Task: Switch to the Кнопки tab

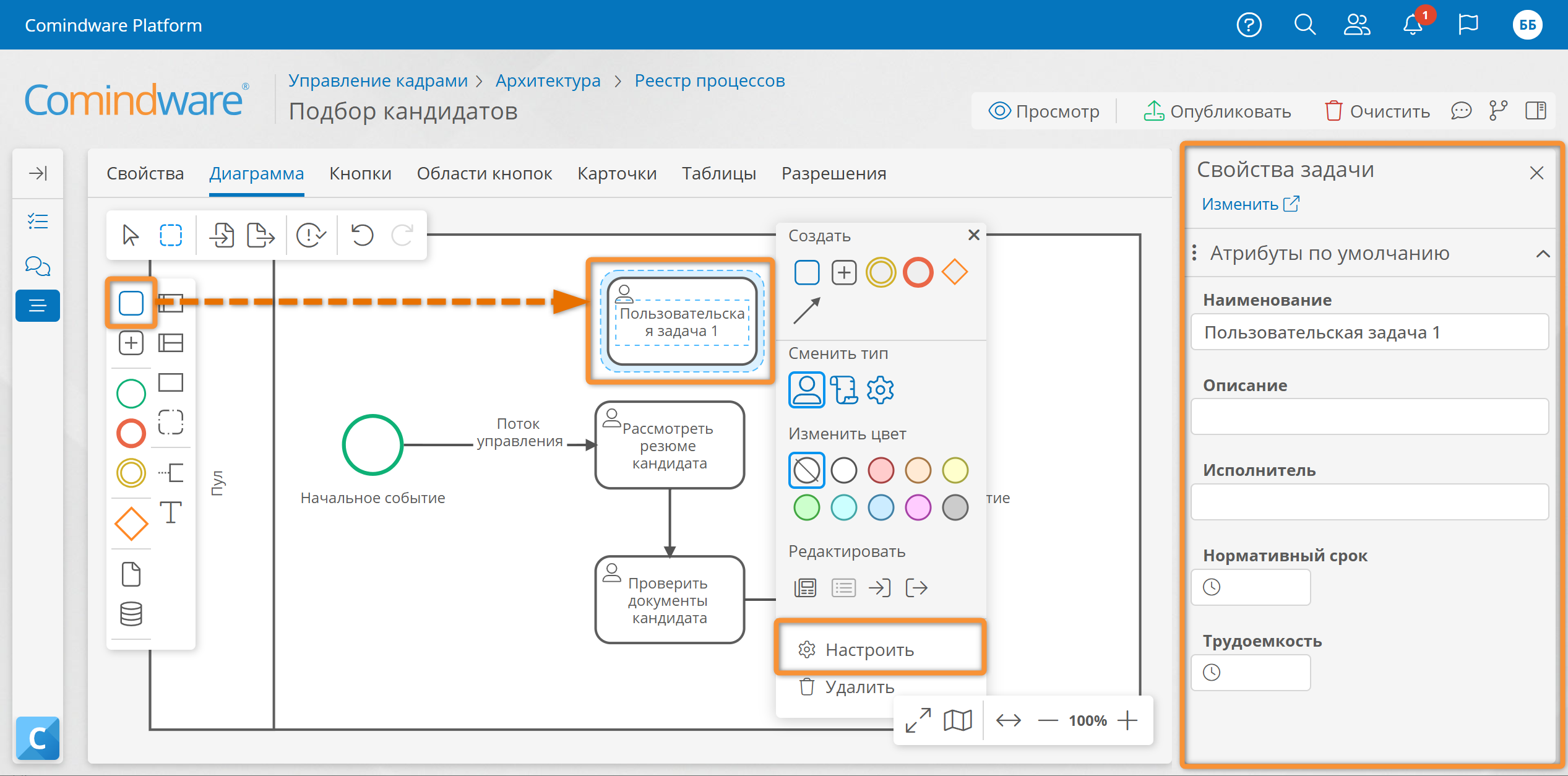Action: tap(361, 173)
